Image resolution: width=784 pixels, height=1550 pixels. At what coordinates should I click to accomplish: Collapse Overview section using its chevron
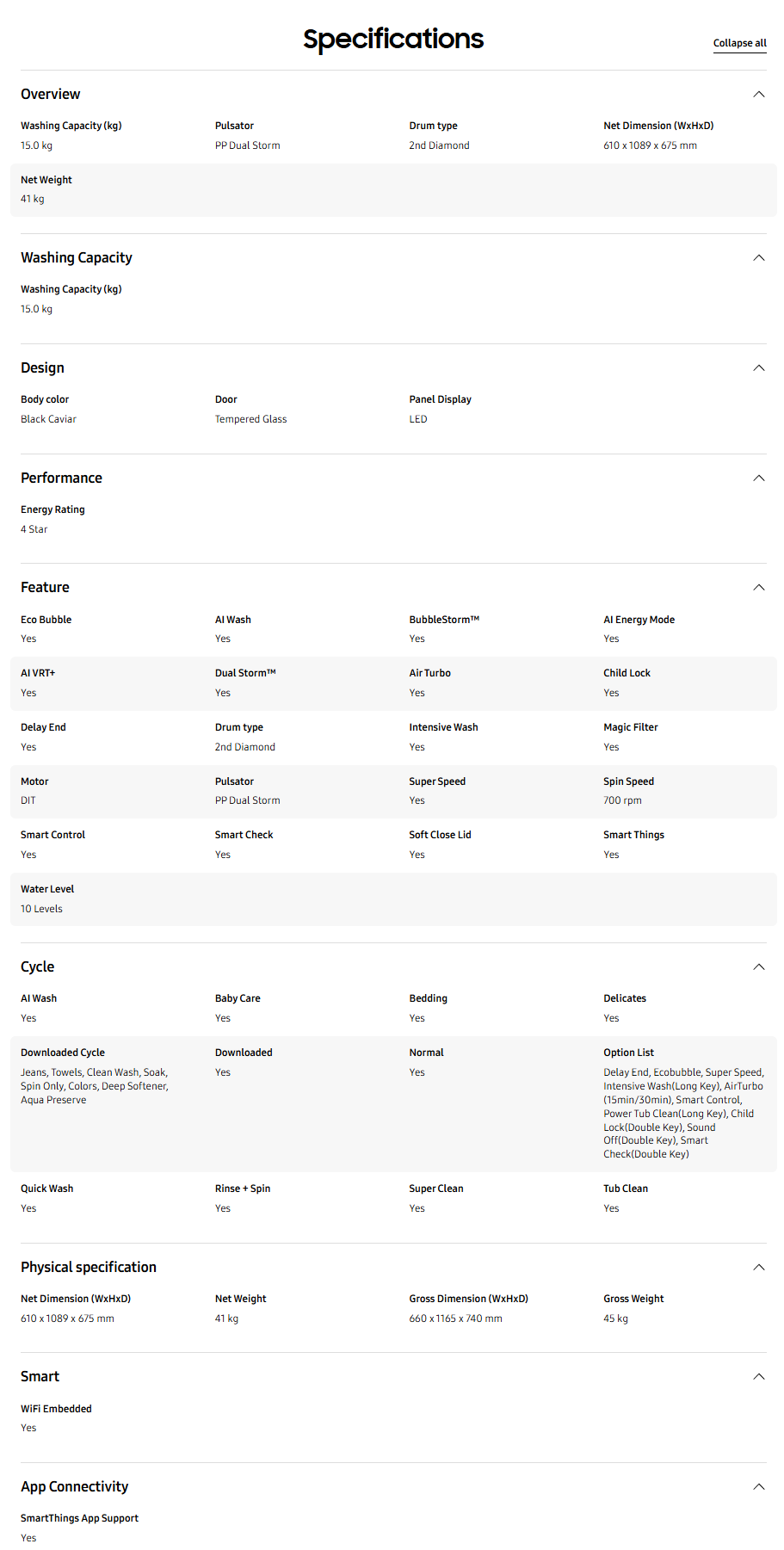758,95
